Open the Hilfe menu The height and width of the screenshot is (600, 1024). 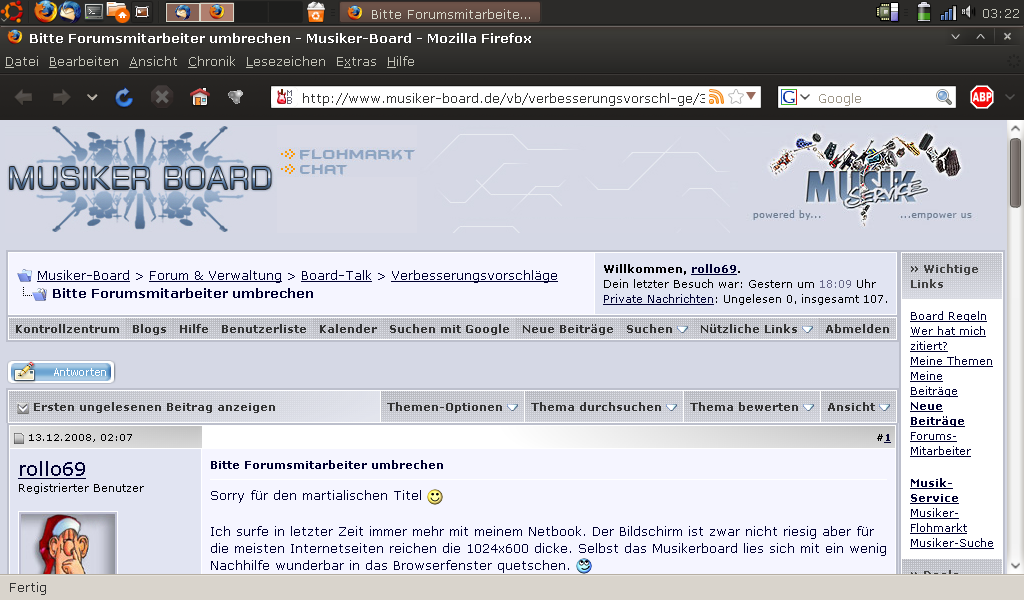tap(400, 61)
